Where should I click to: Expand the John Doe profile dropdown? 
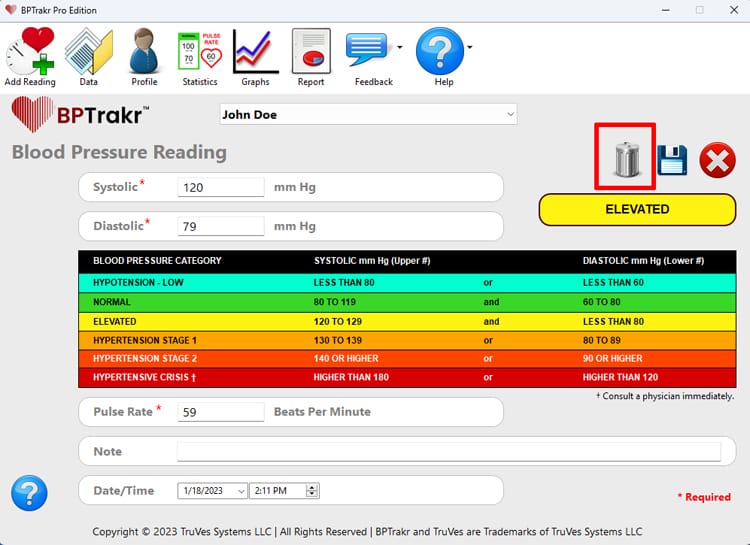point(509,115)
